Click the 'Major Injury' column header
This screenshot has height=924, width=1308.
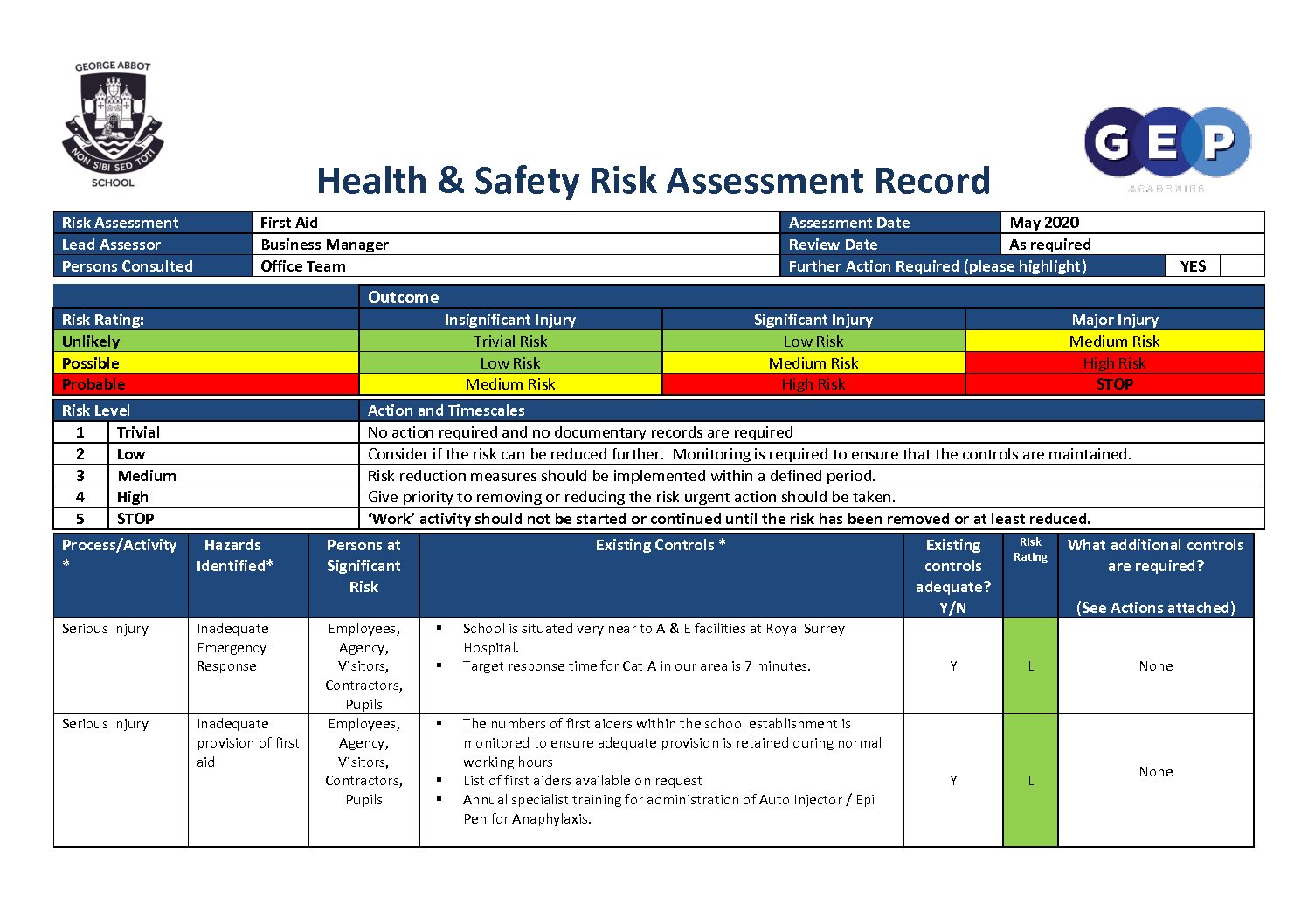(x=1115, y=320)
